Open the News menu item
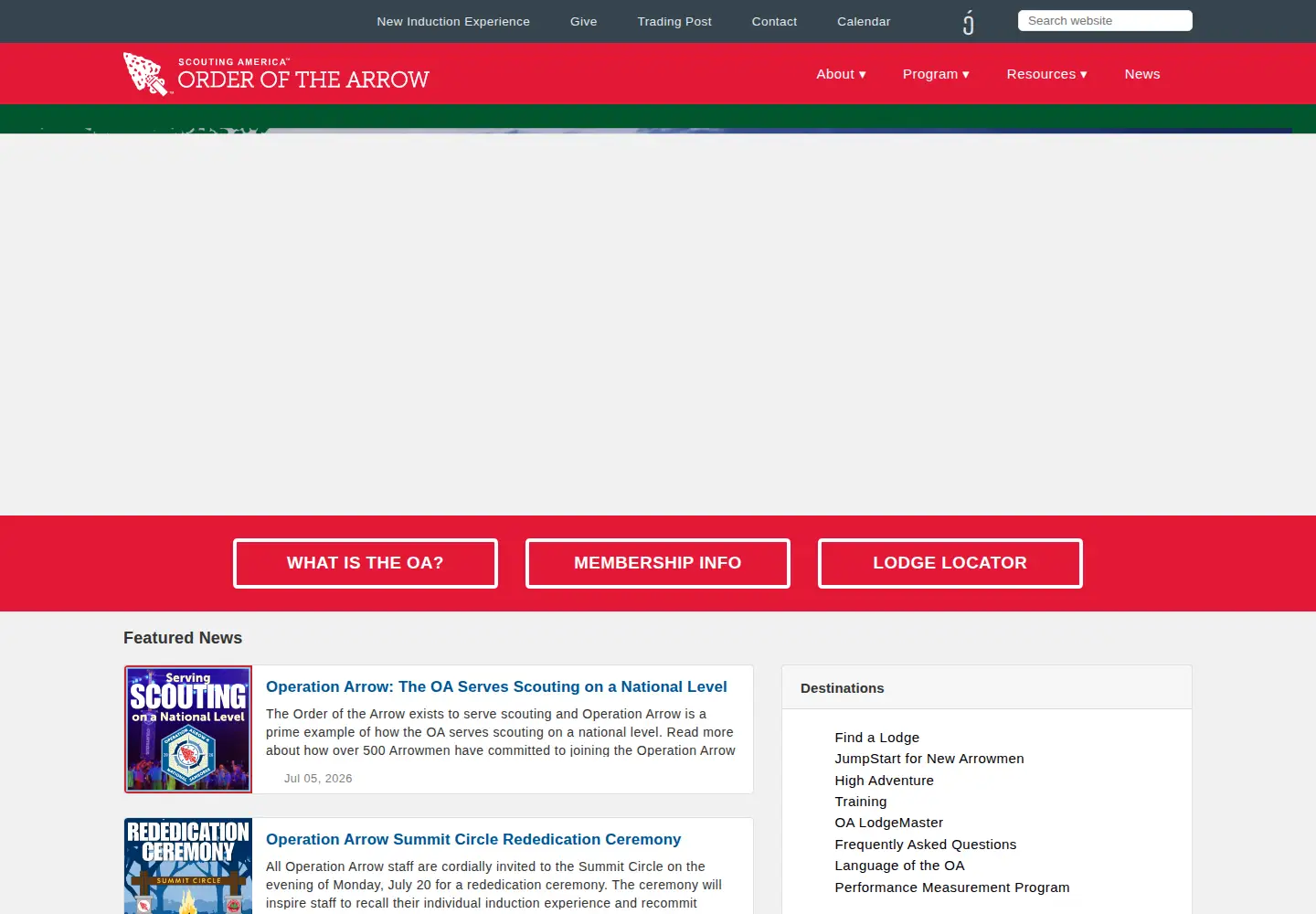1316x914 pixels. [1141, 74]
